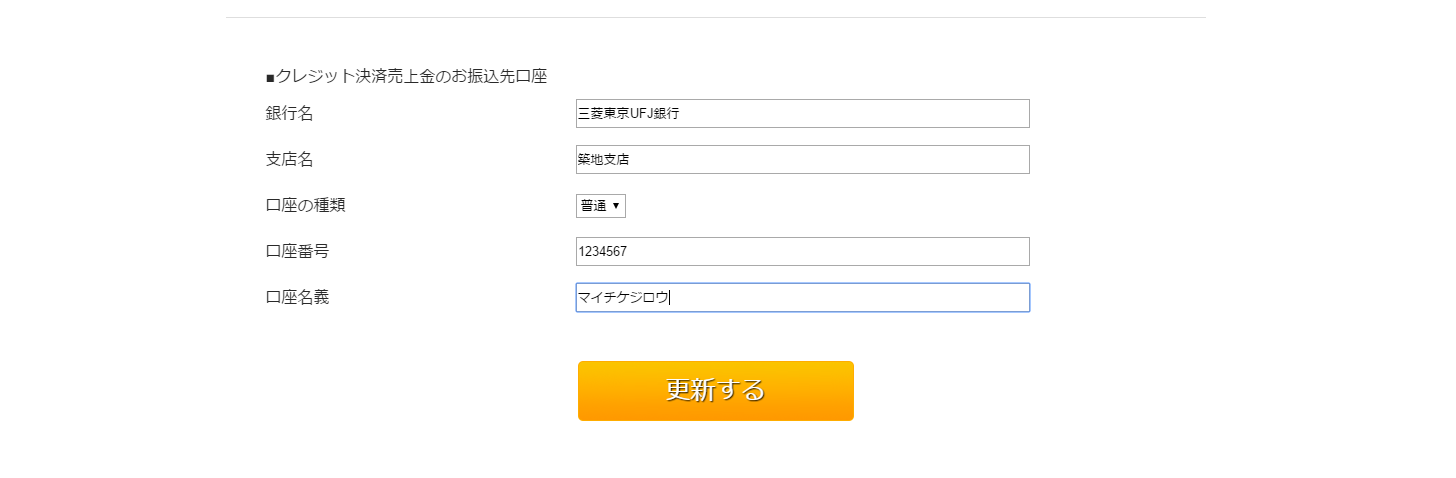Screen dimensions: 1456x478
Task: Click the 支店名 label text
Action: click(289, 160)
